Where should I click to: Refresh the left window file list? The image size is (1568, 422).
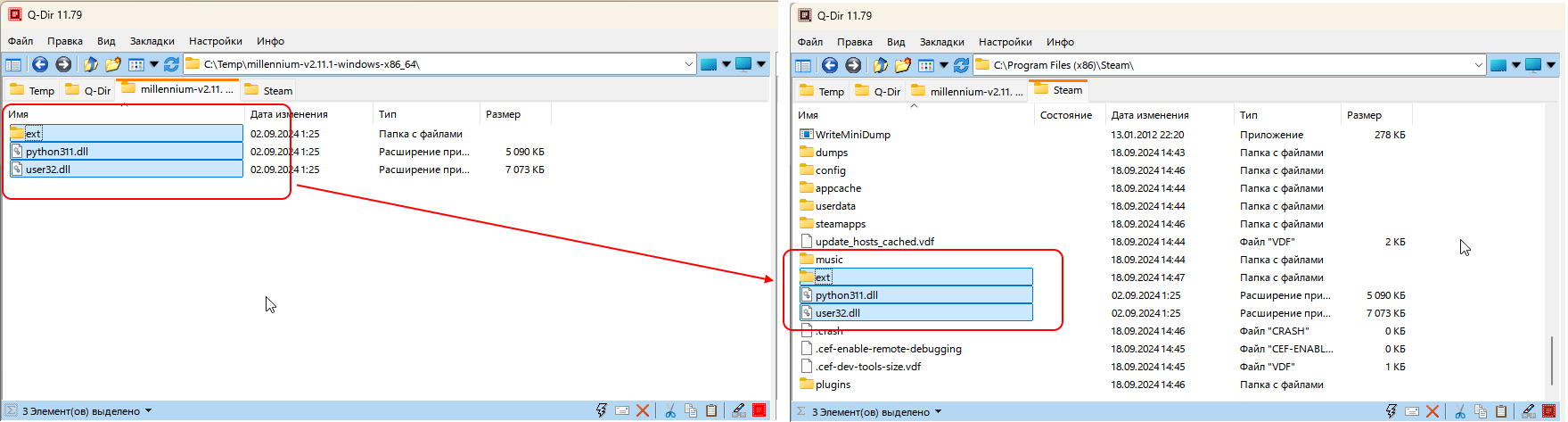pyautogui.click(x=171, y=64)
